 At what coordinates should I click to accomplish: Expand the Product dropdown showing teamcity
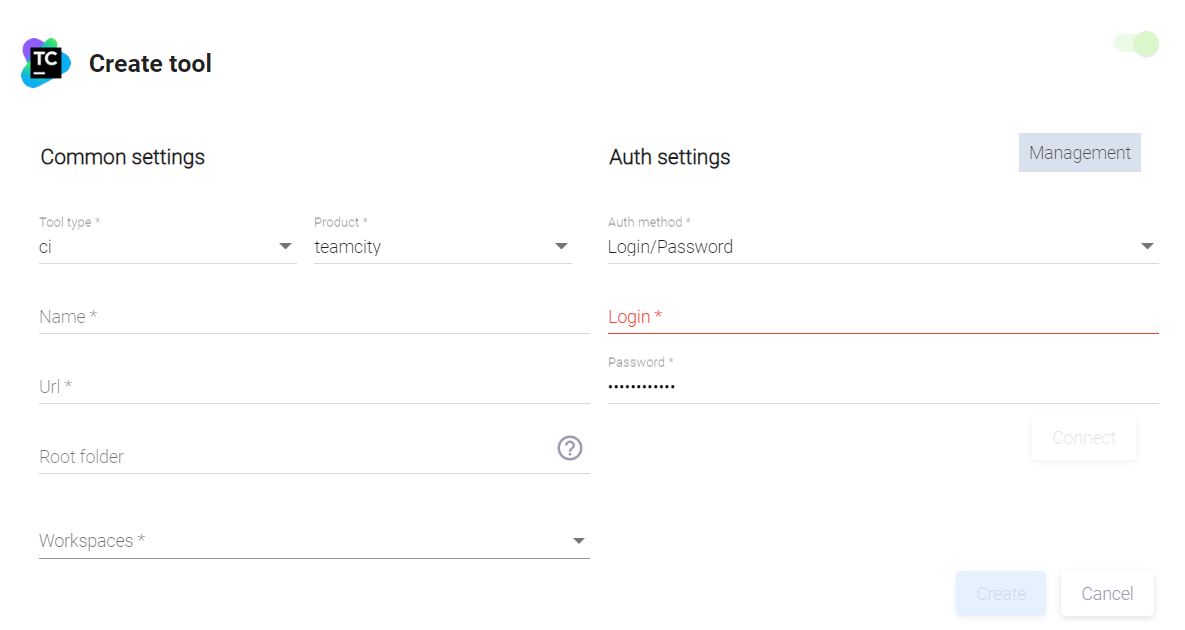point(442,247)
